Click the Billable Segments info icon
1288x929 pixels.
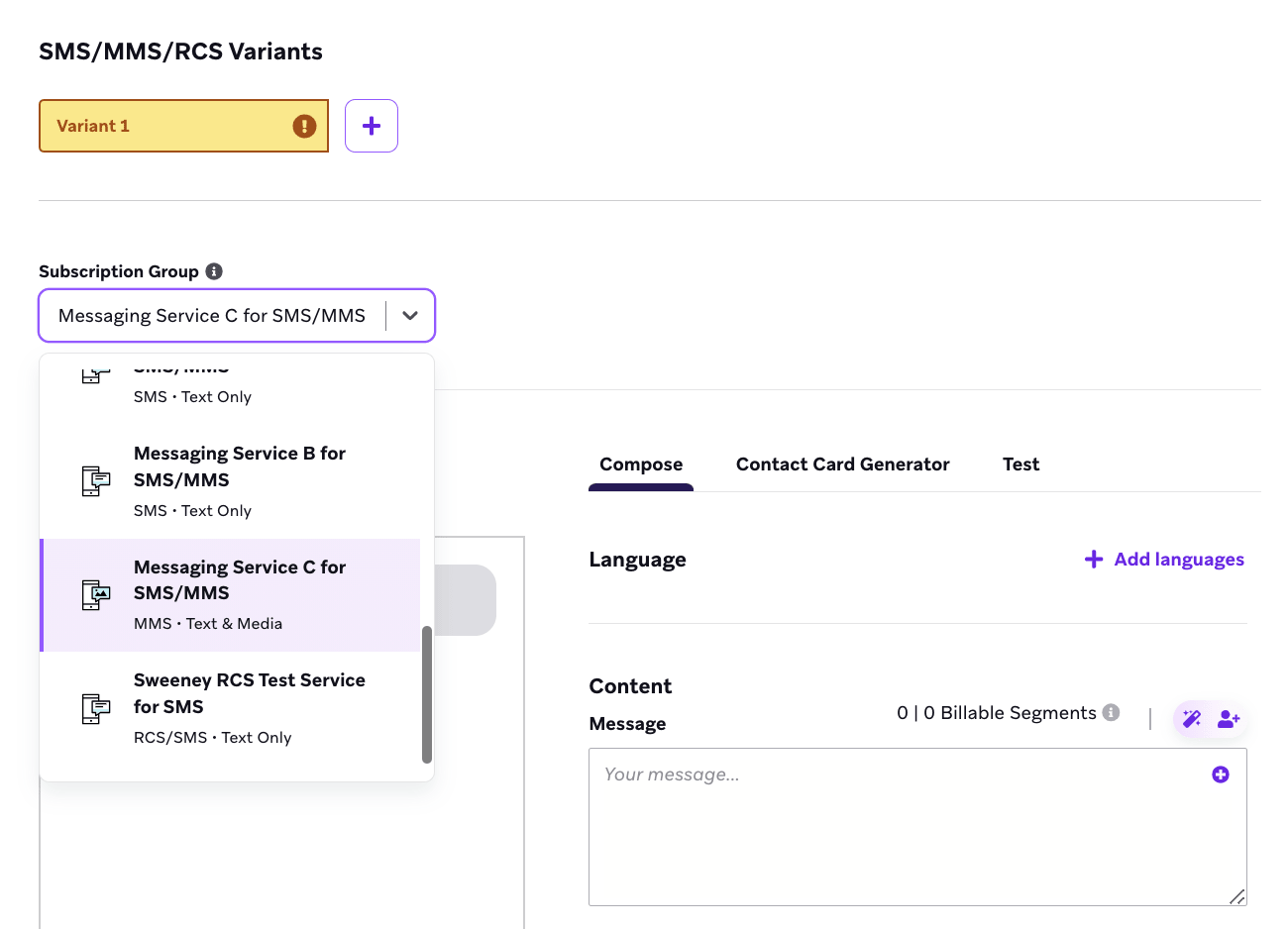(x=1112, y=712)
